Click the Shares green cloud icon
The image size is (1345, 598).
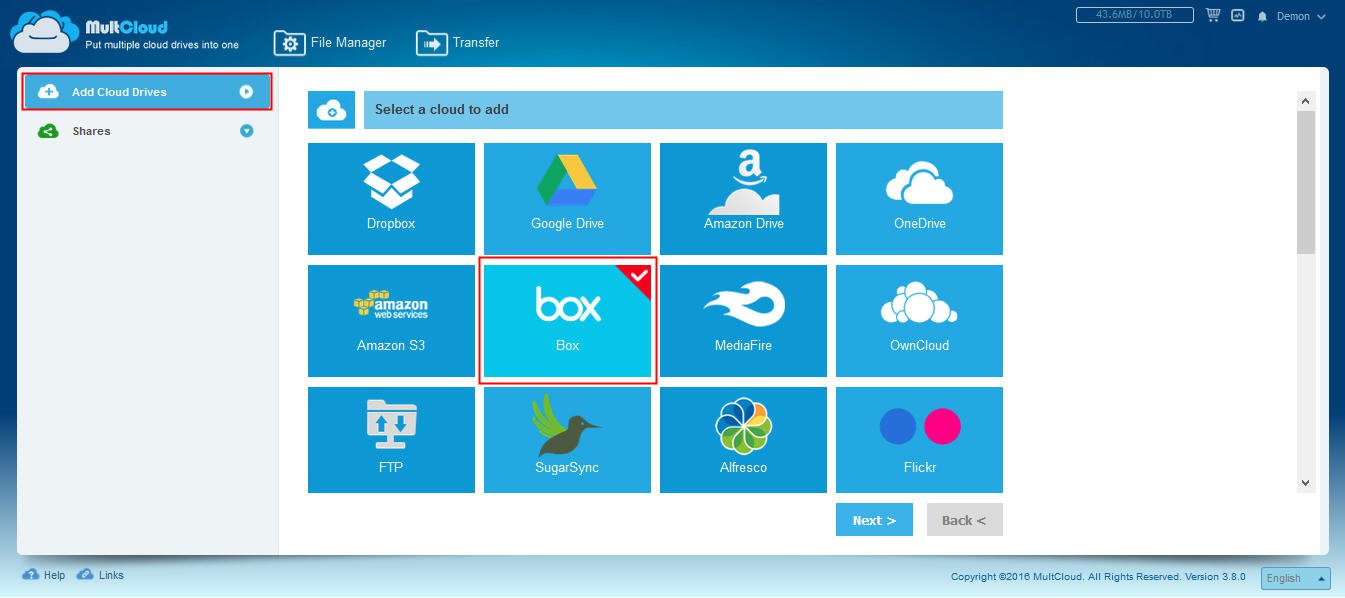(x=48, y=131)
